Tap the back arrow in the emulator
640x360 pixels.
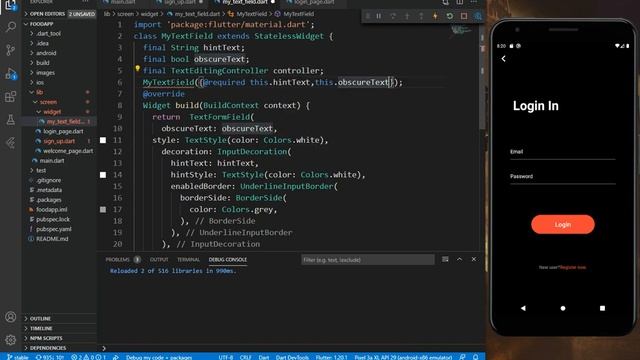504,59
